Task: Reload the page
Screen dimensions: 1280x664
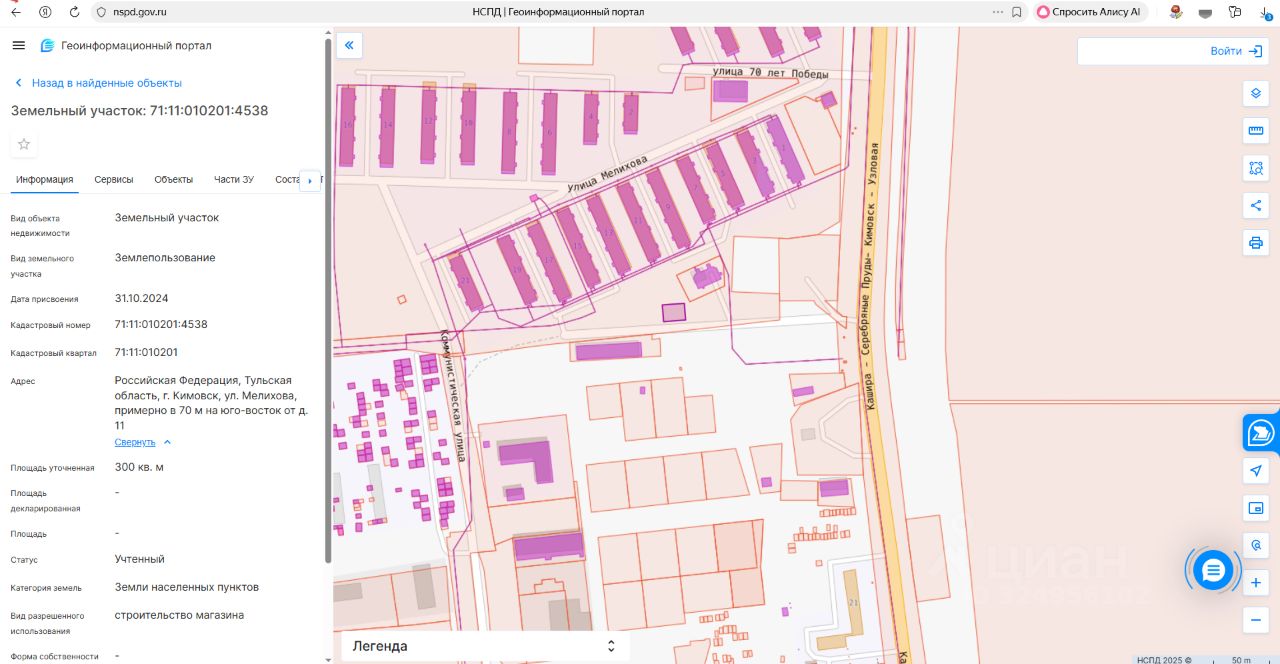Action: pyautogui.click(x=74, y=12)
